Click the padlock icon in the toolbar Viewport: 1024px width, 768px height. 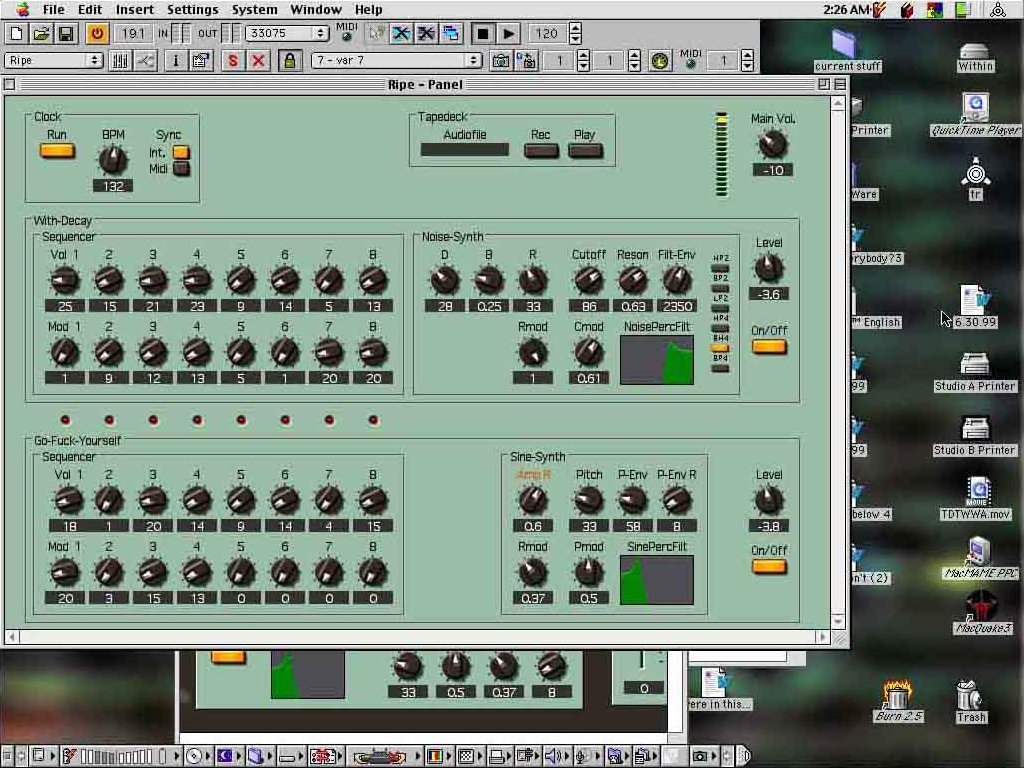coord(290,61)
